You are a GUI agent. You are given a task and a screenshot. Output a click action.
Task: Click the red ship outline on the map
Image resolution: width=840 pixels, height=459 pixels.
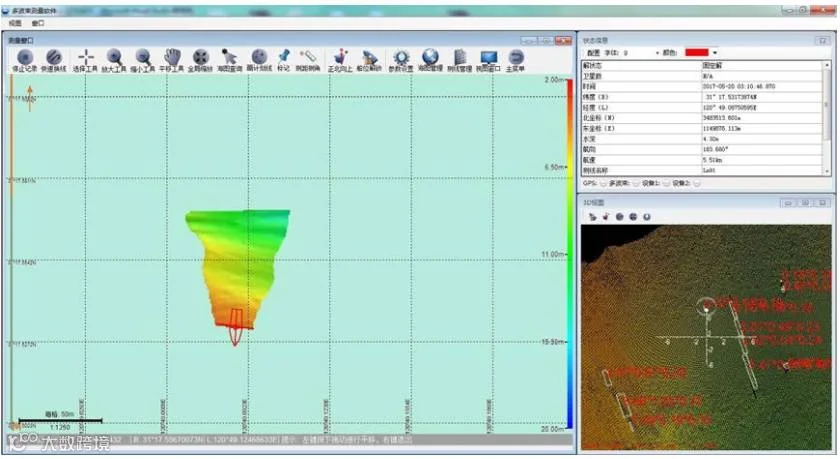tap(236, 327)
